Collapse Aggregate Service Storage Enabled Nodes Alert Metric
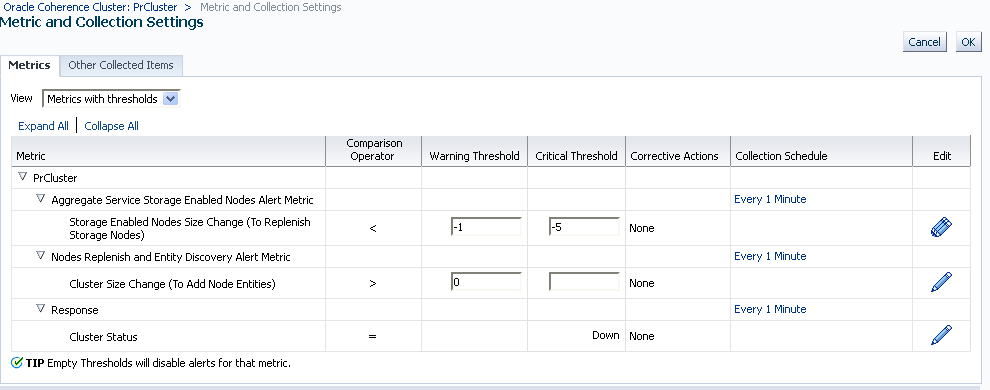 pos(40,199)
